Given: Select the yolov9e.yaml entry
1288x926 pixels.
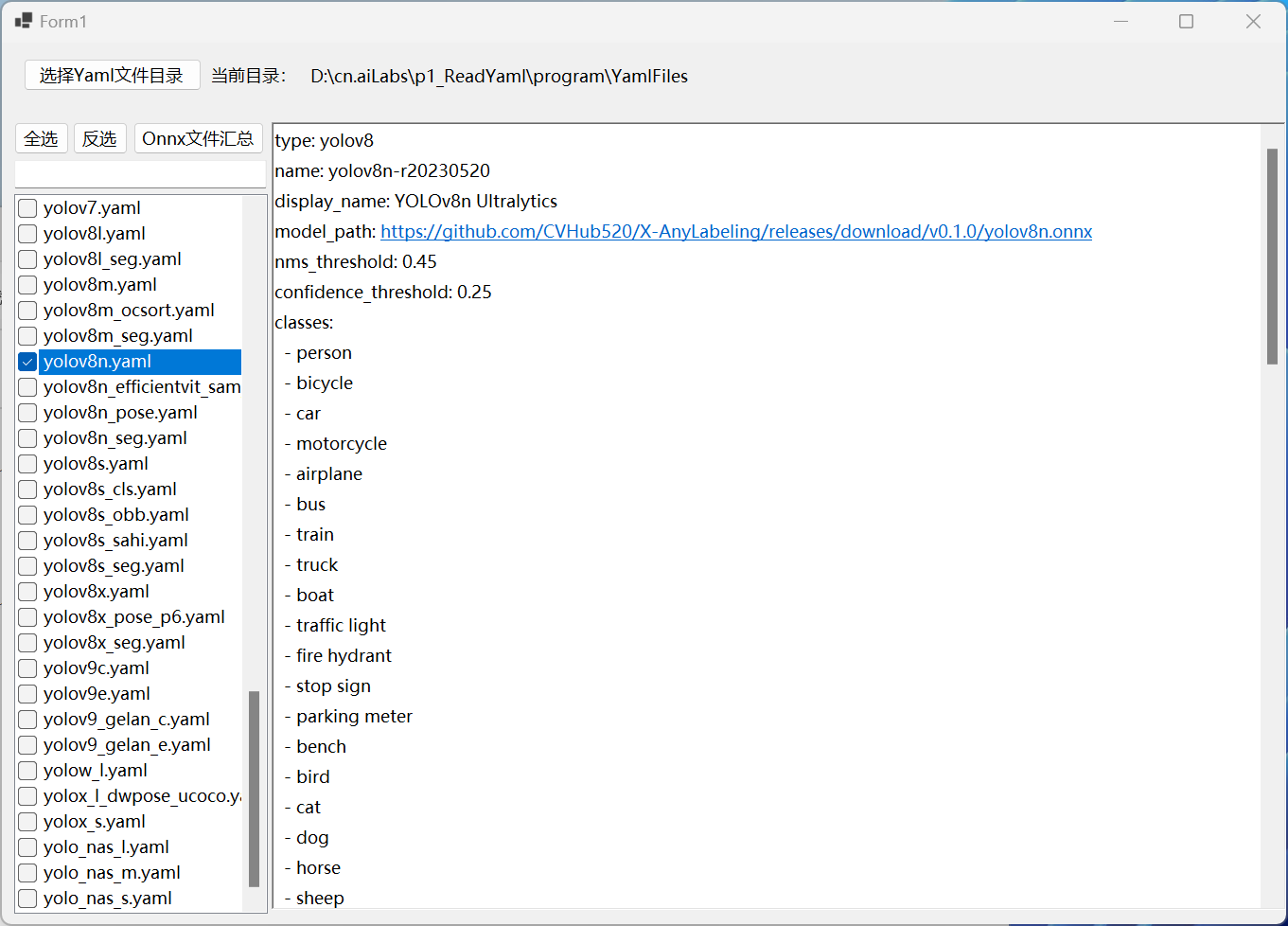Looking at the screenshot, I should click(97, 694).
